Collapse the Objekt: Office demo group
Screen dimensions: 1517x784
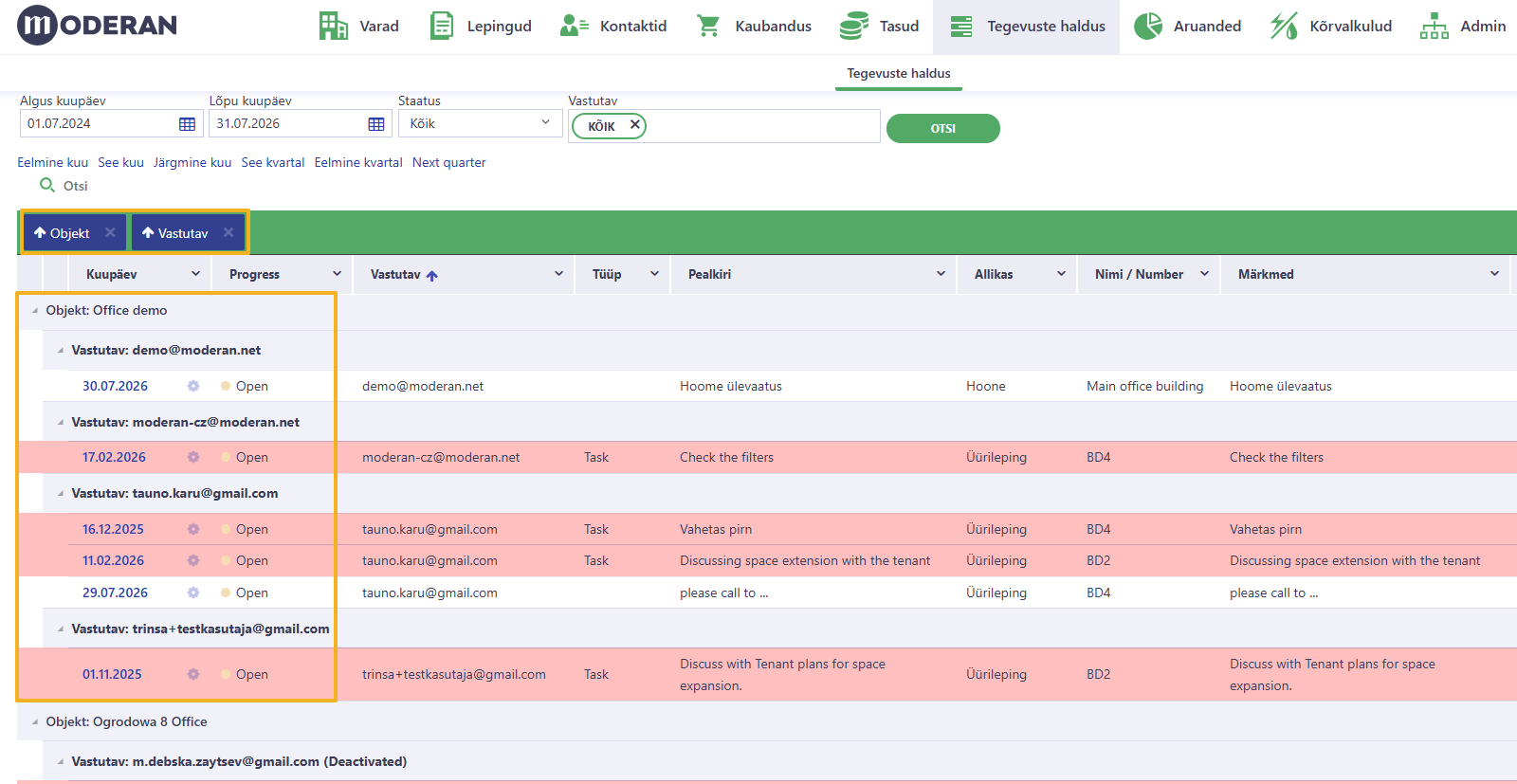35,310
